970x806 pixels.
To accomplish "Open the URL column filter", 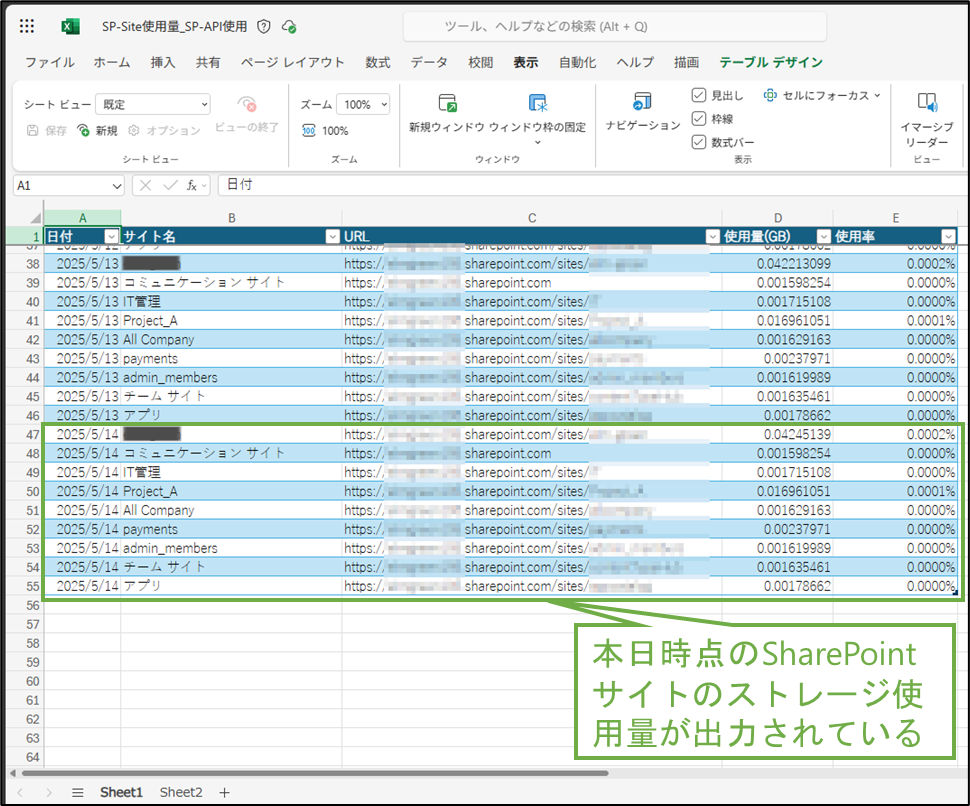I will (x=713, y=236).
